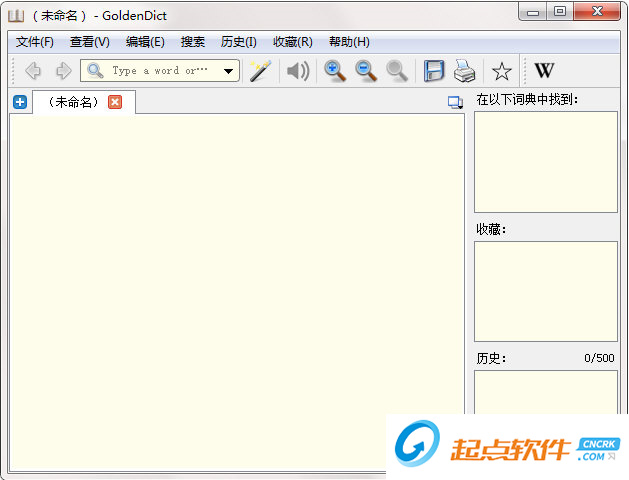Click the 历史 history list pane
Screen dimensions: 629x480
546,392
